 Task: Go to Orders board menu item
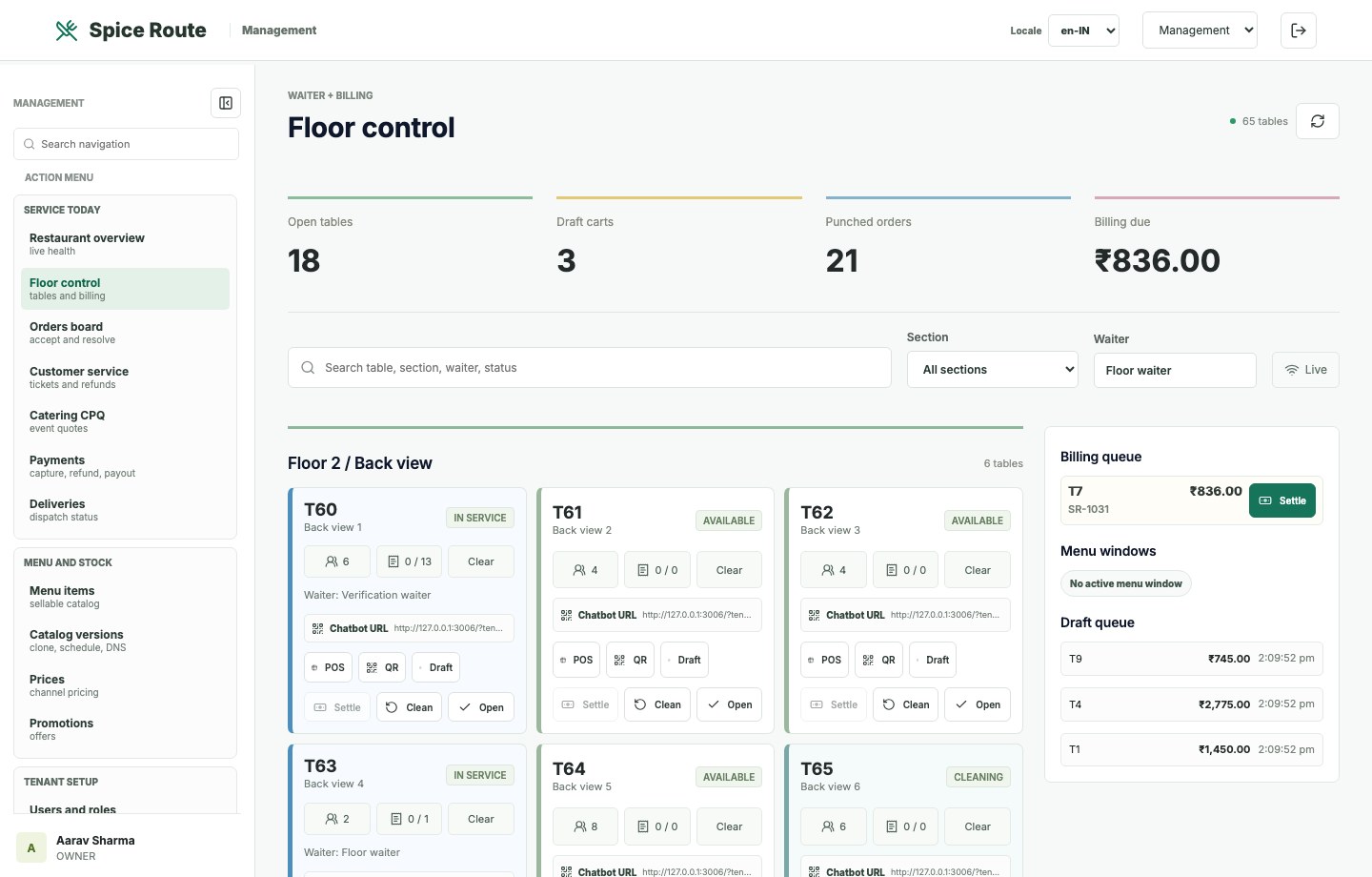tap(125, 333)
